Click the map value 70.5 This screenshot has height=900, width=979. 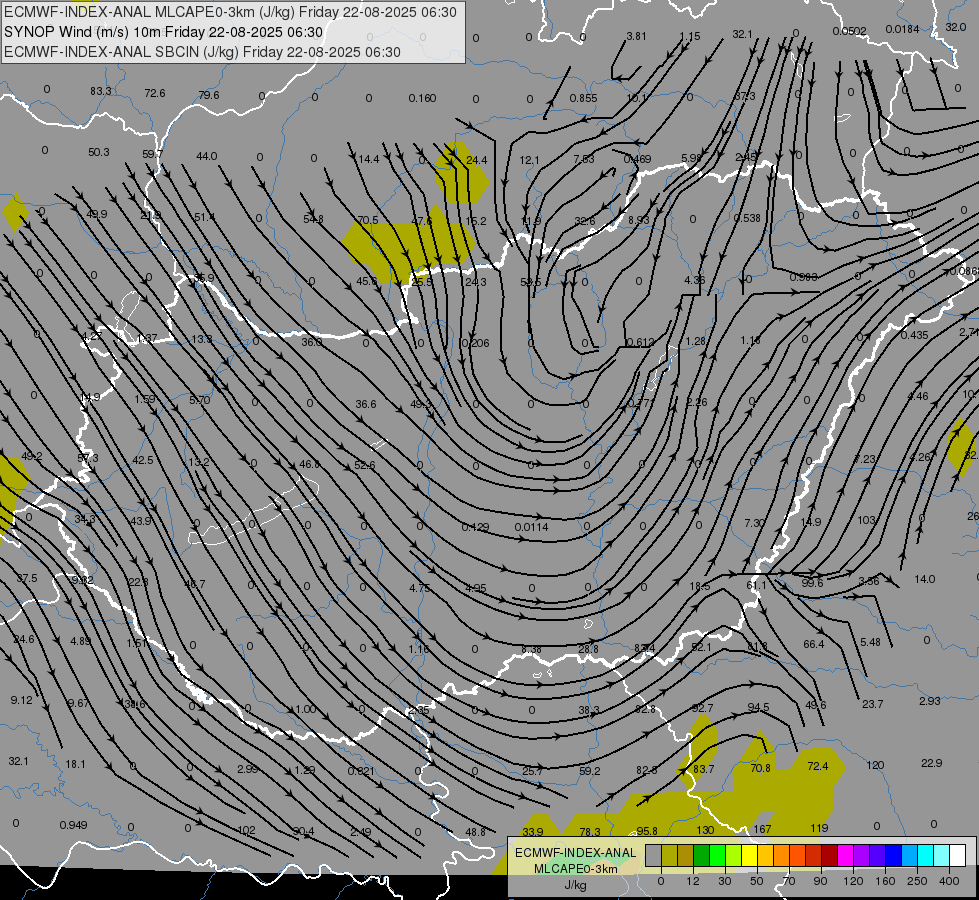coord(368,220)
